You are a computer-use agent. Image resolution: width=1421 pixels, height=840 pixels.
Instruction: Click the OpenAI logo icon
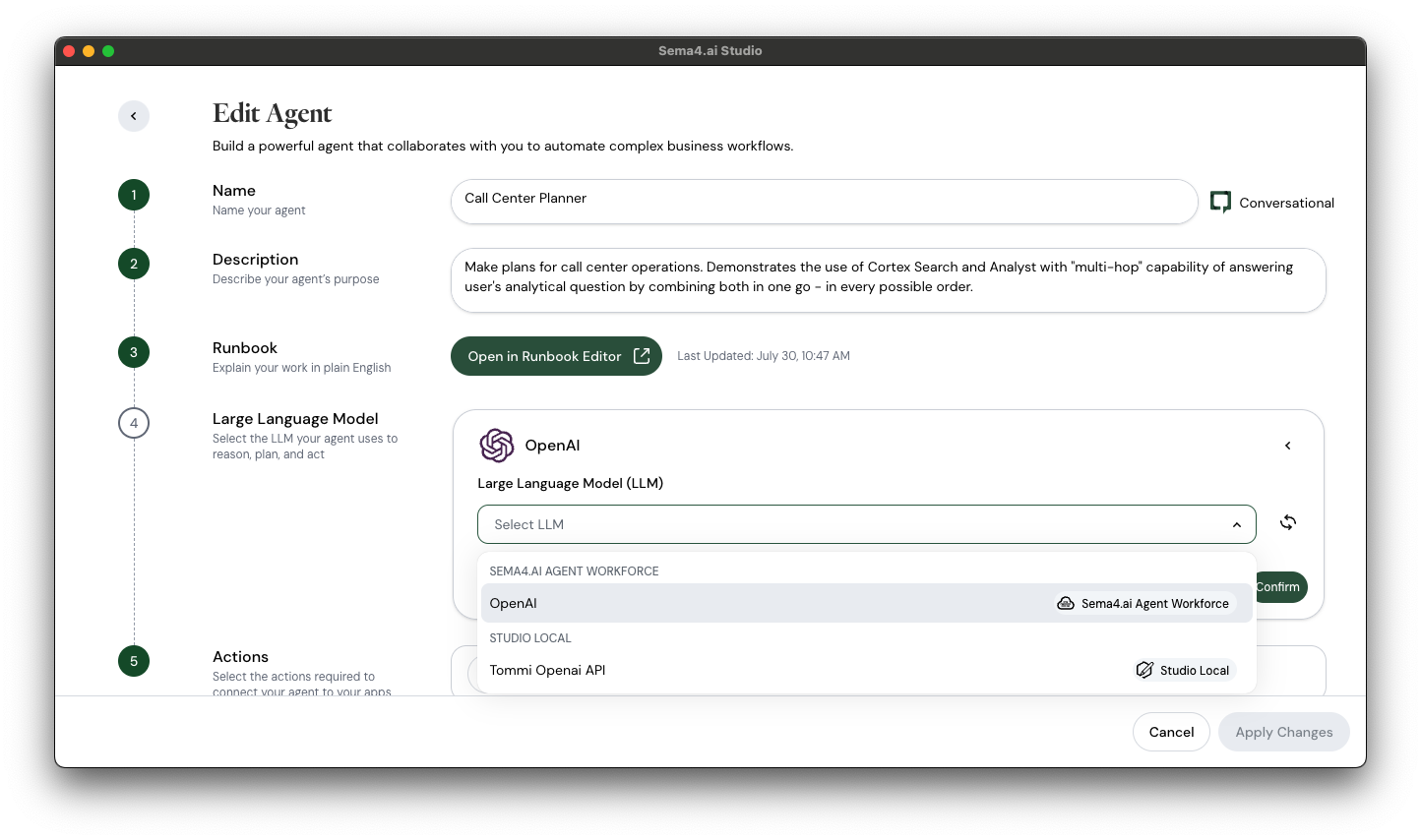coord(497,446)
